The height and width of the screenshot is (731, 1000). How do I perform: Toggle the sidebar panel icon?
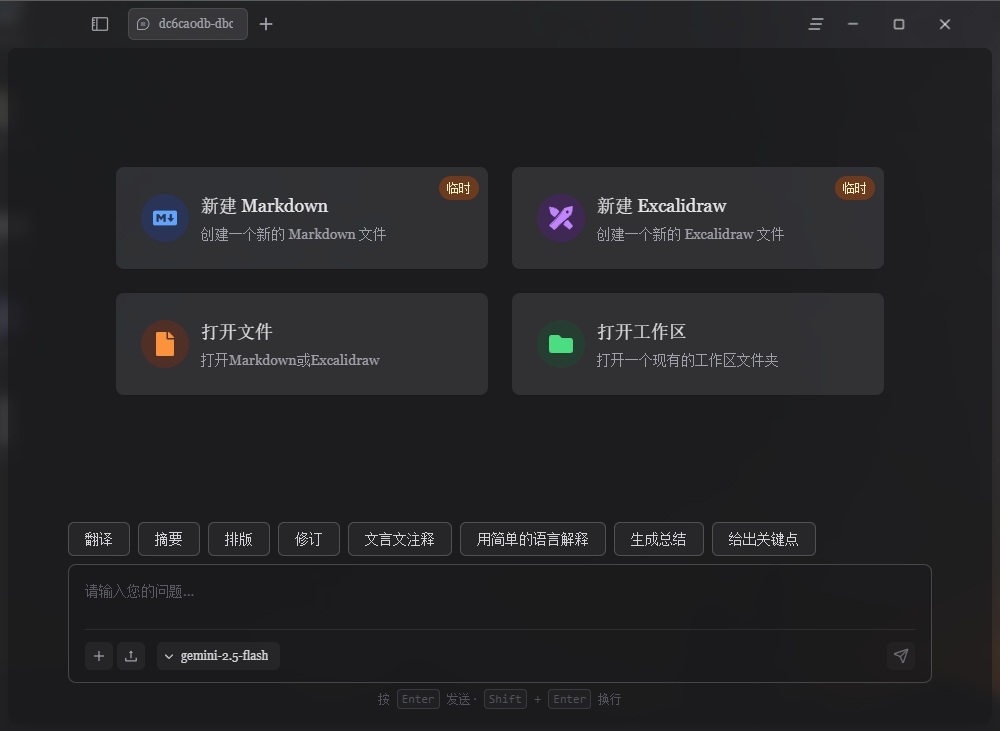(x=99, y=23)
